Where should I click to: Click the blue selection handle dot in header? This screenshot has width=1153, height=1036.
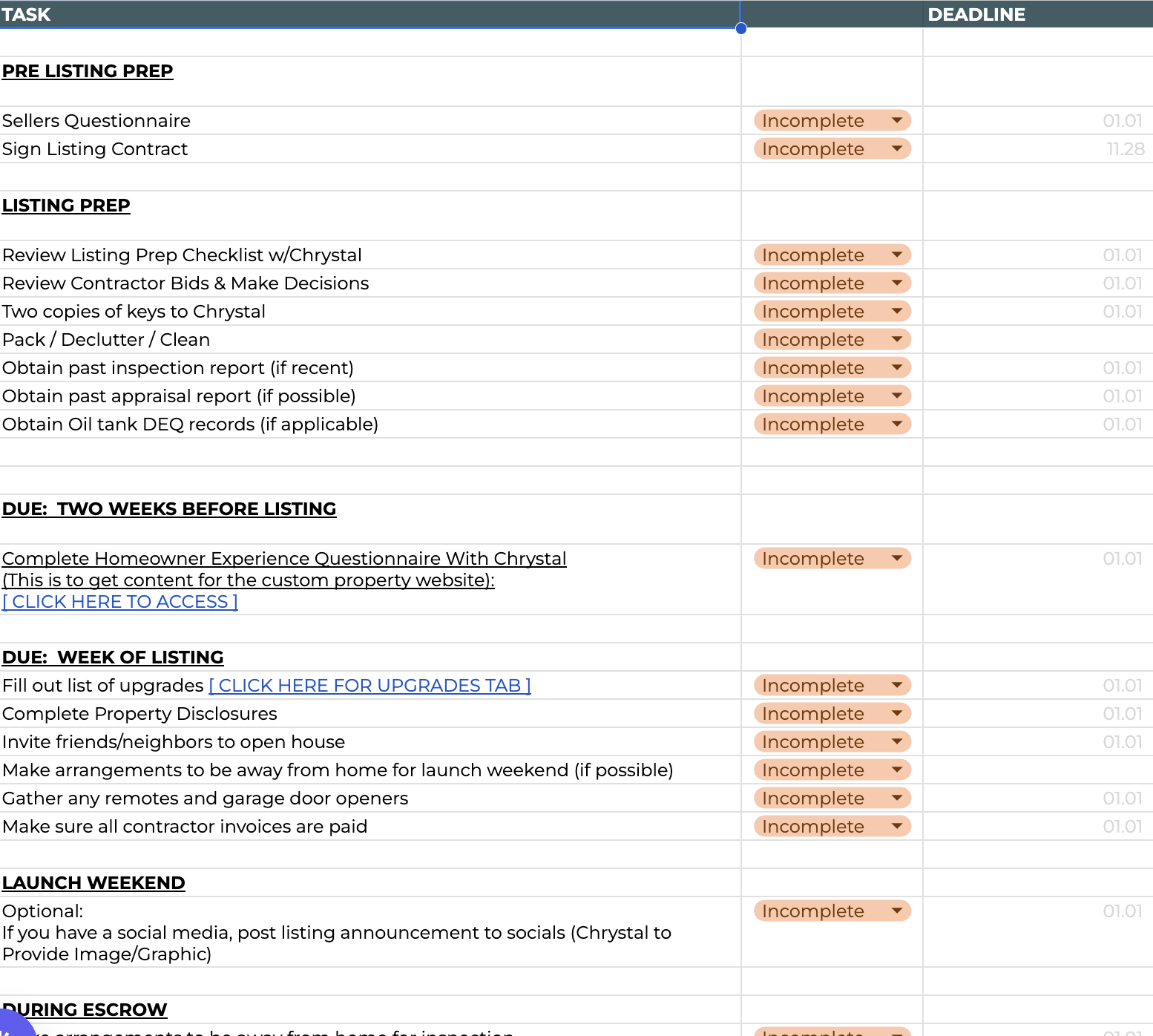[x=740, y=28]
